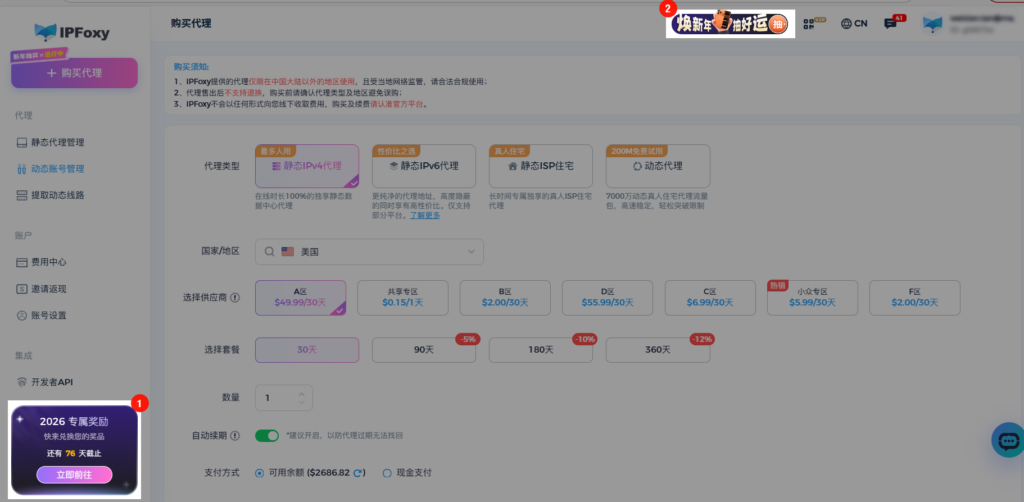Image resolution: width=1024 pixels, height=502 pixels.
Task: Click the 立即前往 button in reward banner
Action: (x=74, y=474)
